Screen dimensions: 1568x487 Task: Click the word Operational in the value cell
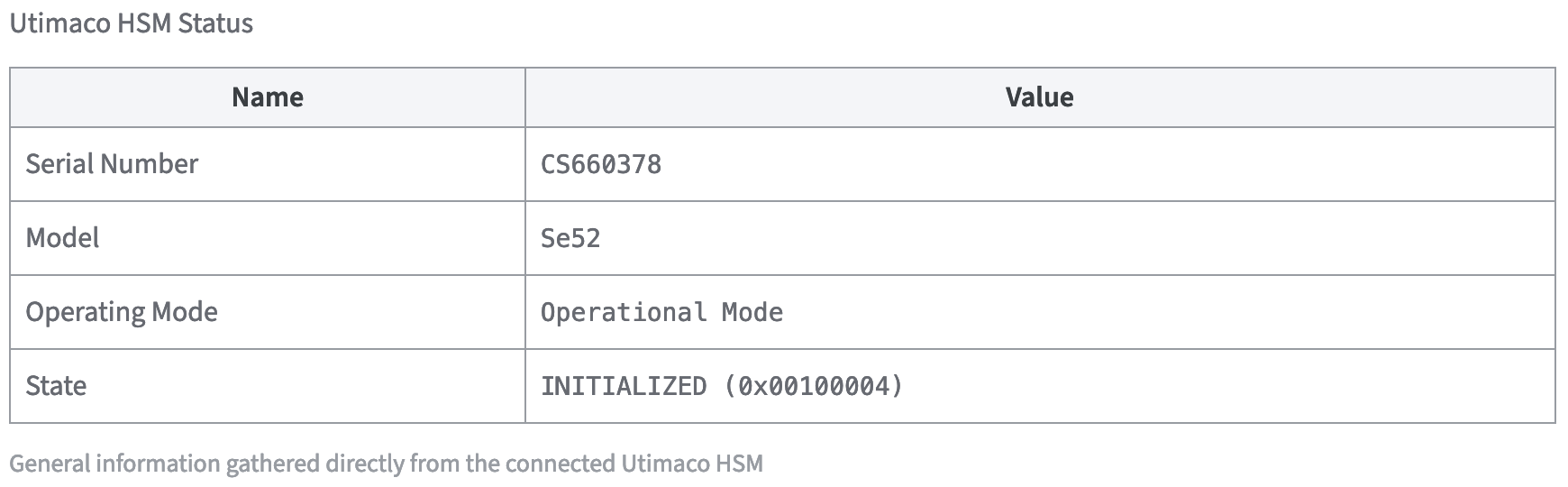624,312
